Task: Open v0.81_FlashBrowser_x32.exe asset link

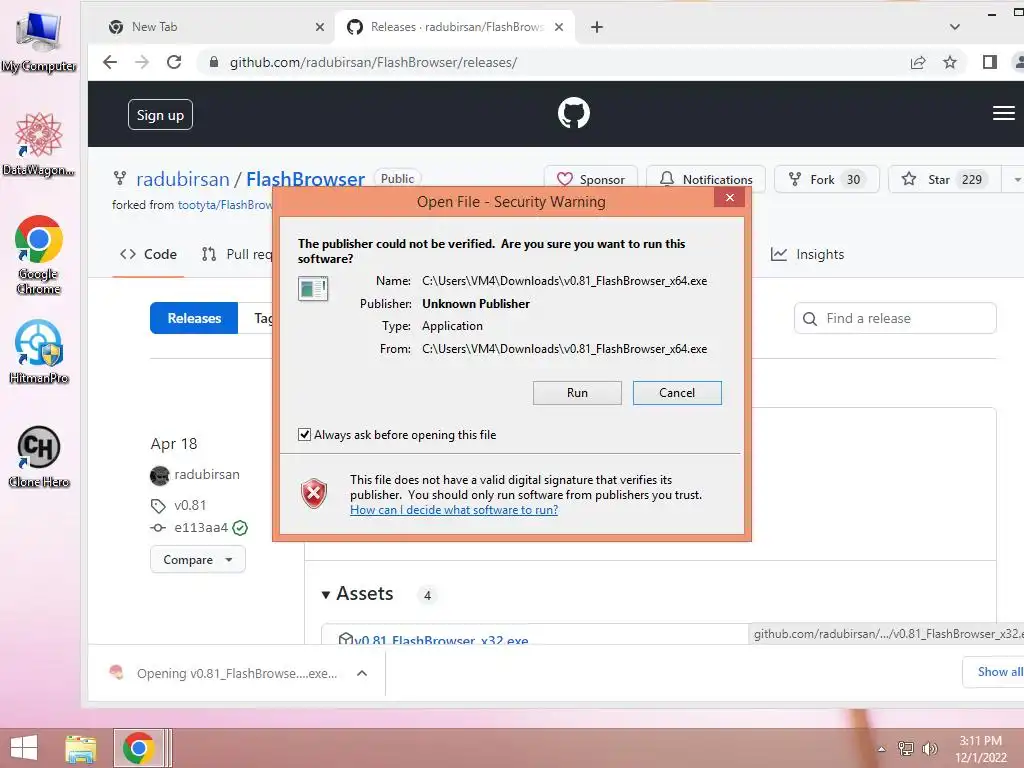Action: [x=441, y=640]
